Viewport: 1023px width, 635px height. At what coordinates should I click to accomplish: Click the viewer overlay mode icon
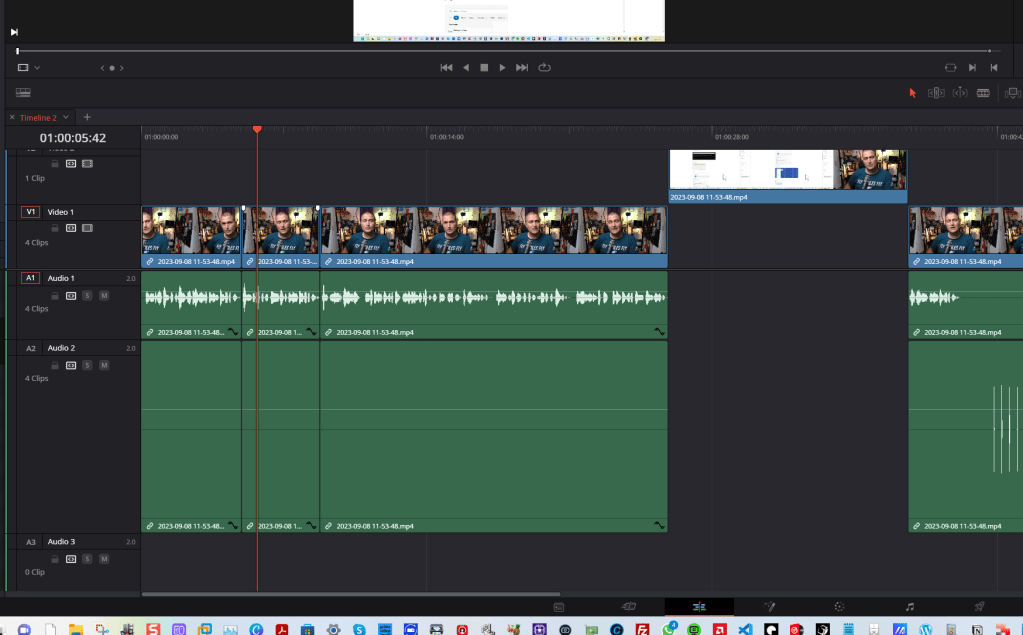[x=23, y=67]
